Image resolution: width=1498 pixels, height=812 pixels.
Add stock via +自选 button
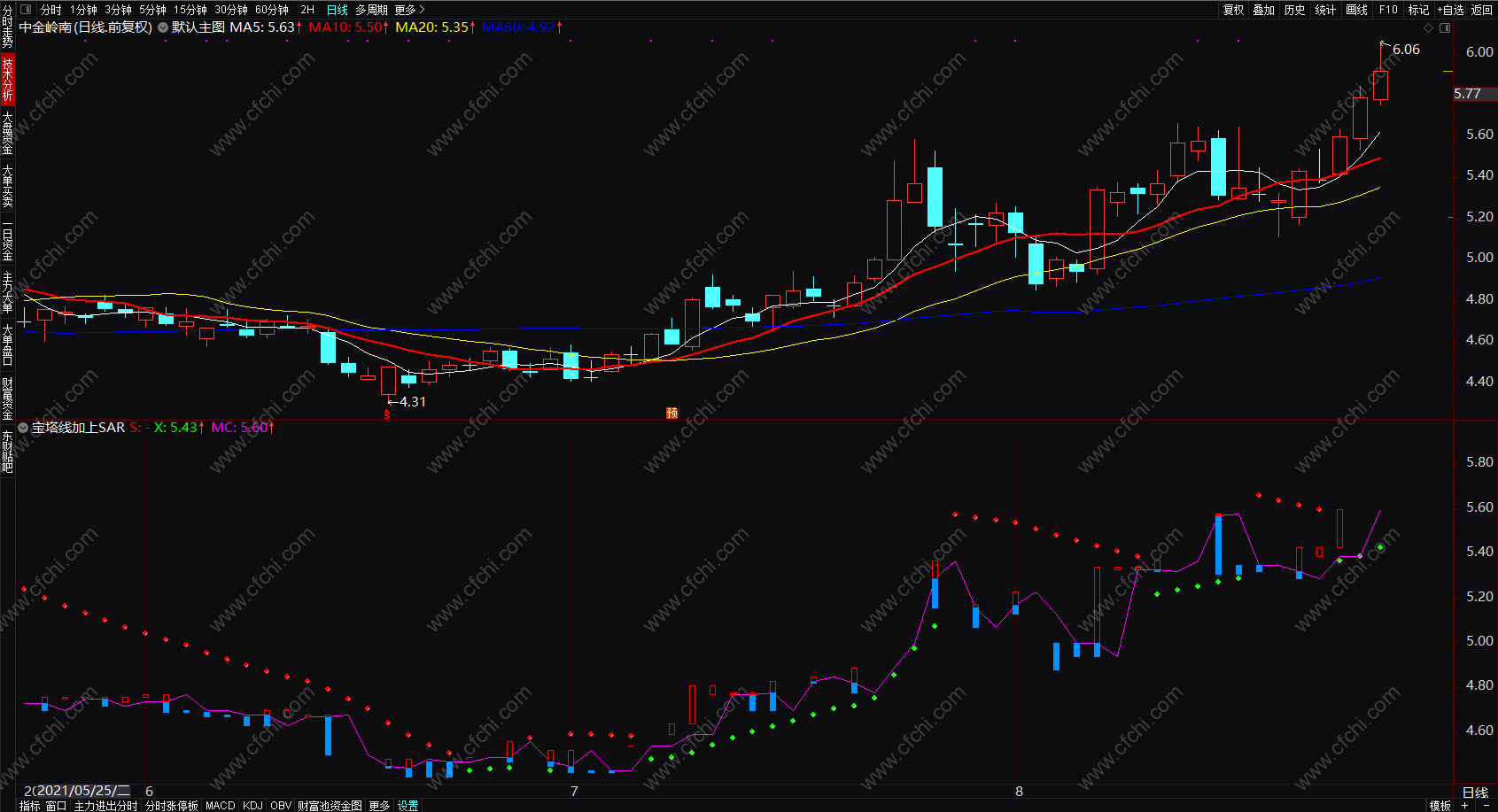1450,10
